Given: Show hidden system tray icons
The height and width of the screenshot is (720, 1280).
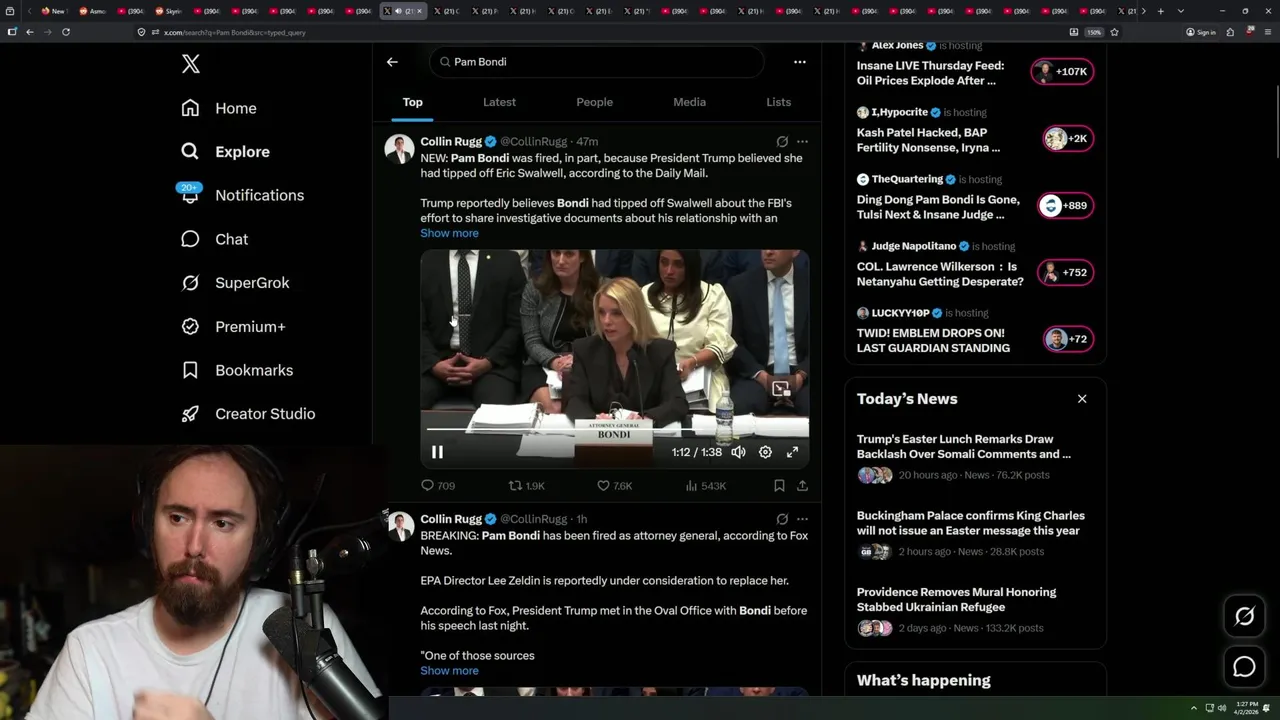Looking at the screenshot, I should (x=1193, y=708).
